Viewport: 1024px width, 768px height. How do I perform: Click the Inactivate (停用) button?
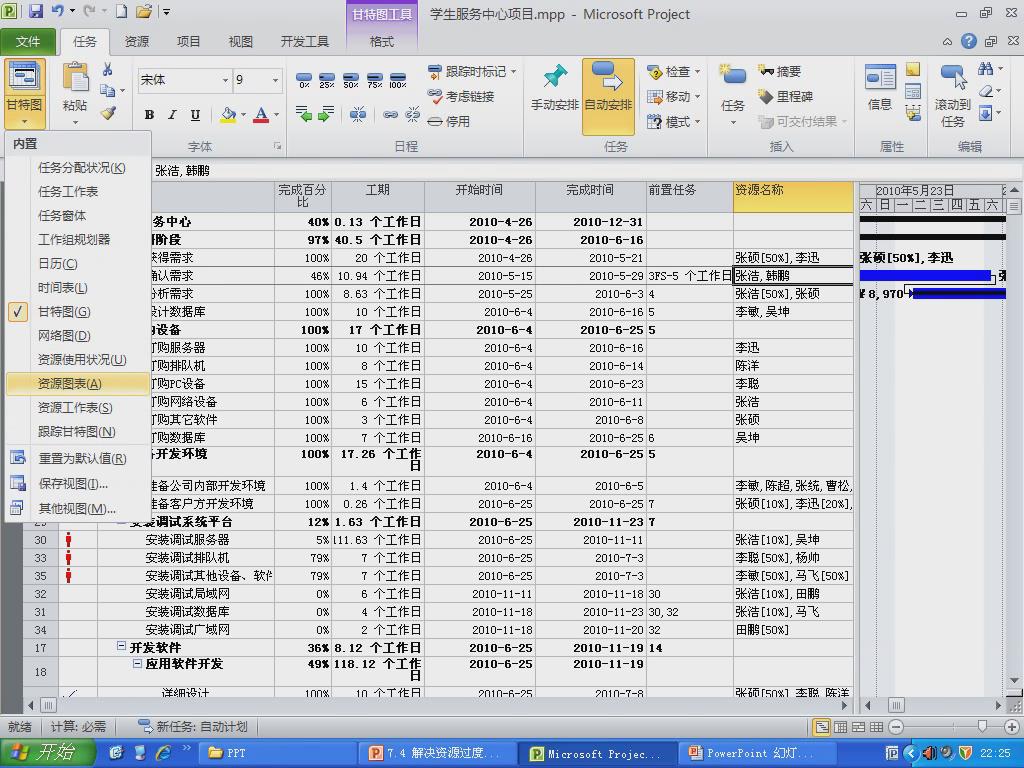pos(449,121)
